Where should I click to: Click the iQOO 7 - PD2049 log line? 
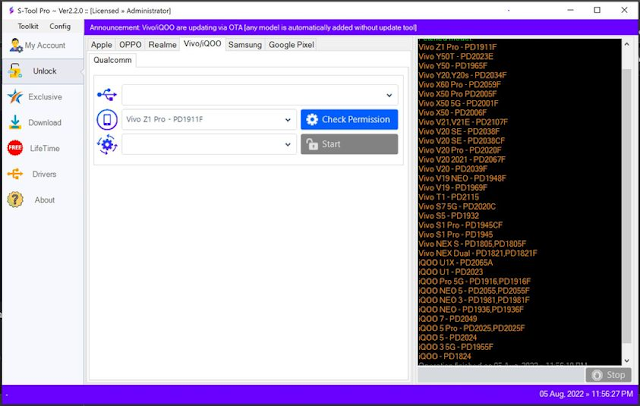click(x=448, y=319)
